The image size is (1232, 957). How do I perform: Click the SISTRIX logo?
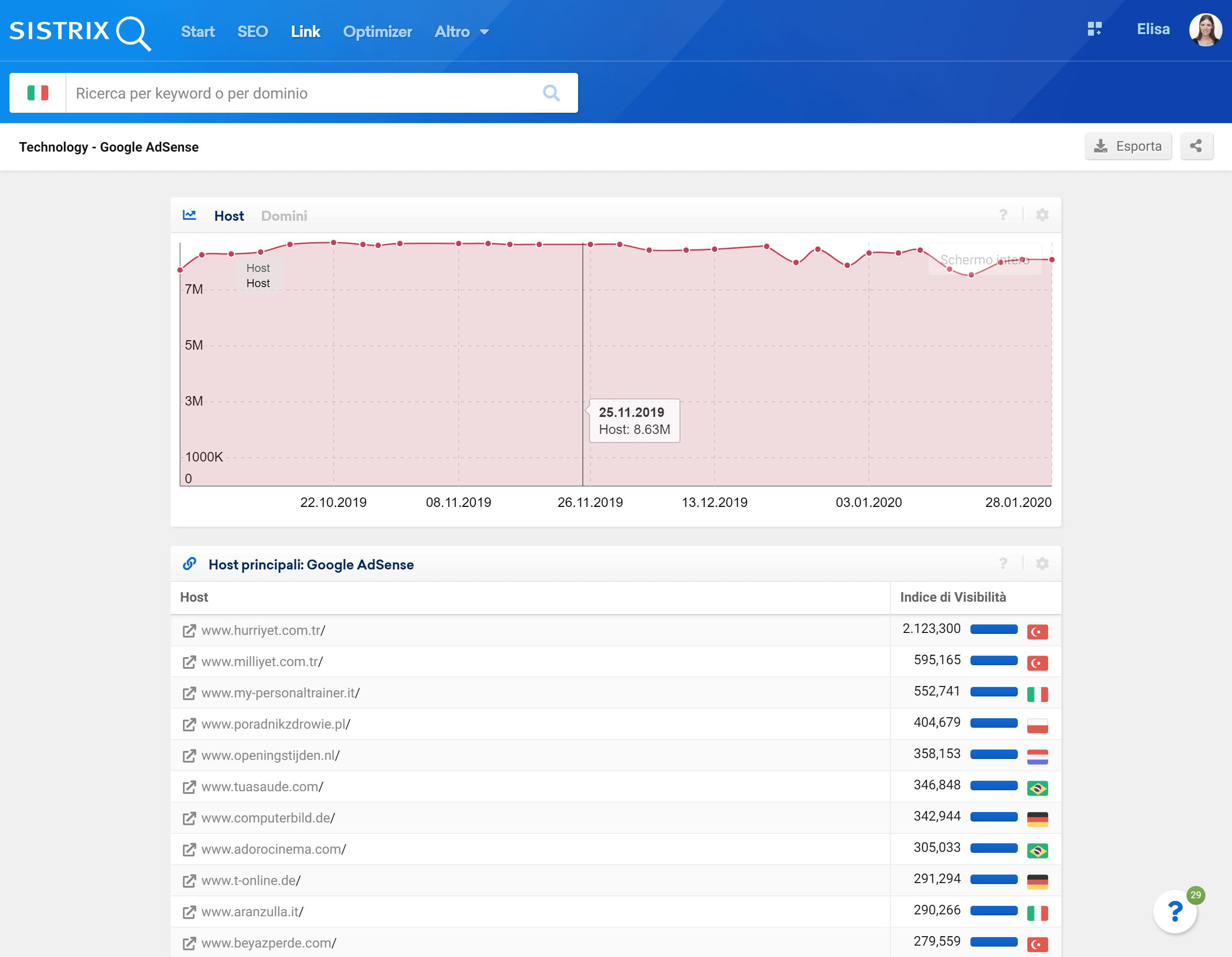(x=80, y=32)
